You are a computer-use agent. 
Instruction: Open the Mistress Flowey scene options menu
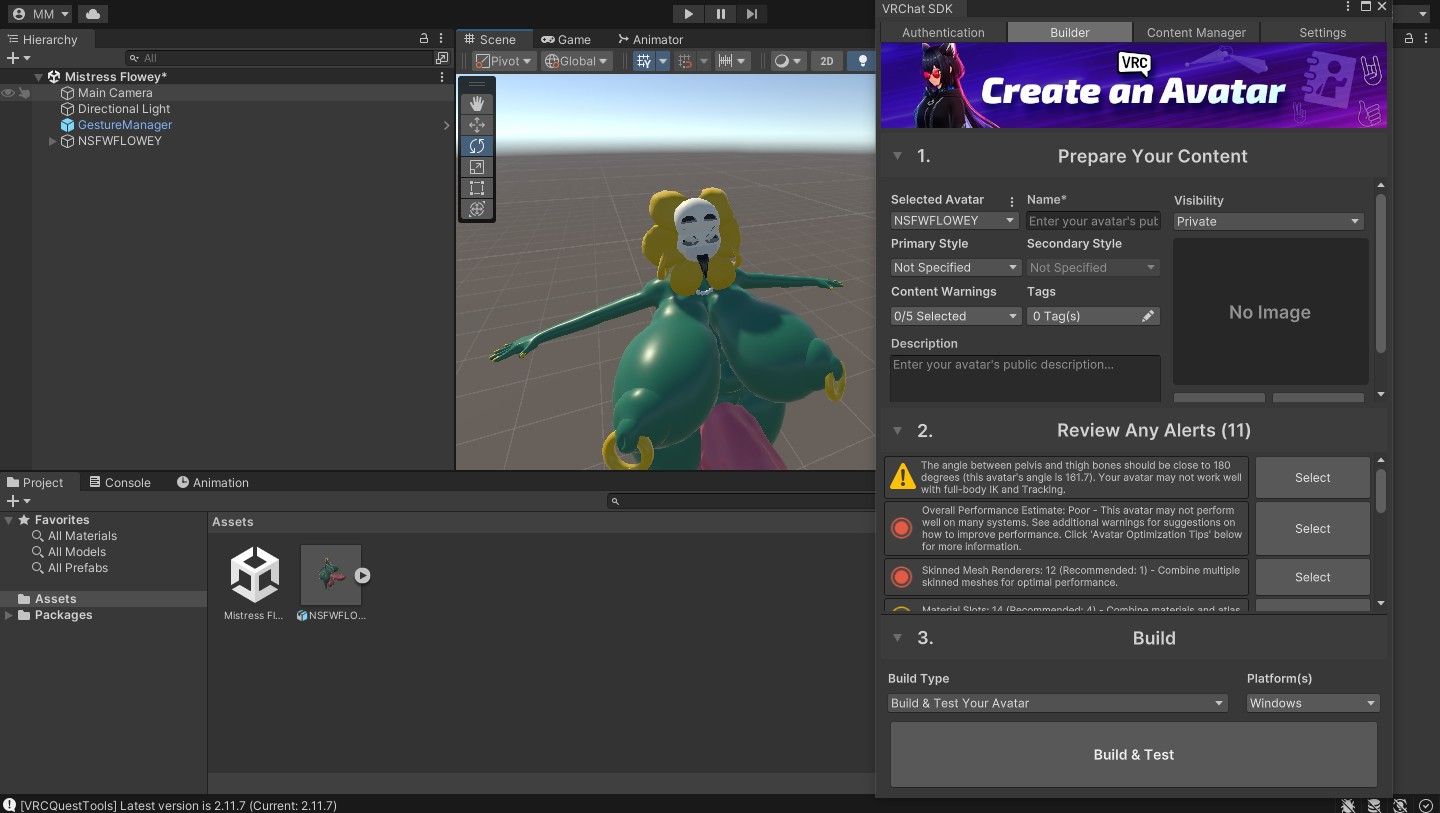coord(442,77)
